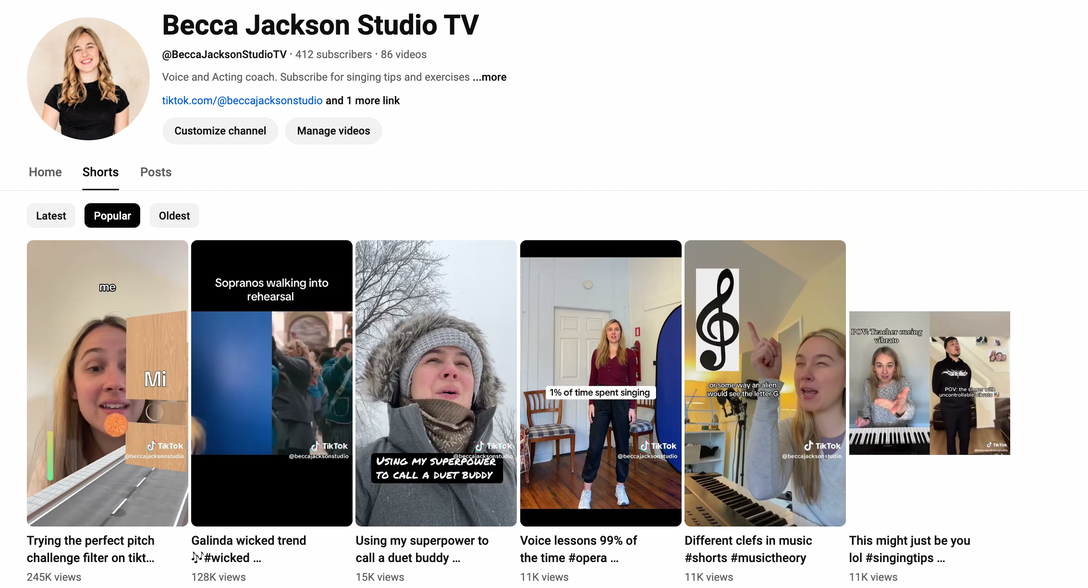Open the '1% of time spent singing' thumbnail
This screenshot has width=1088, height=588.
601,383
